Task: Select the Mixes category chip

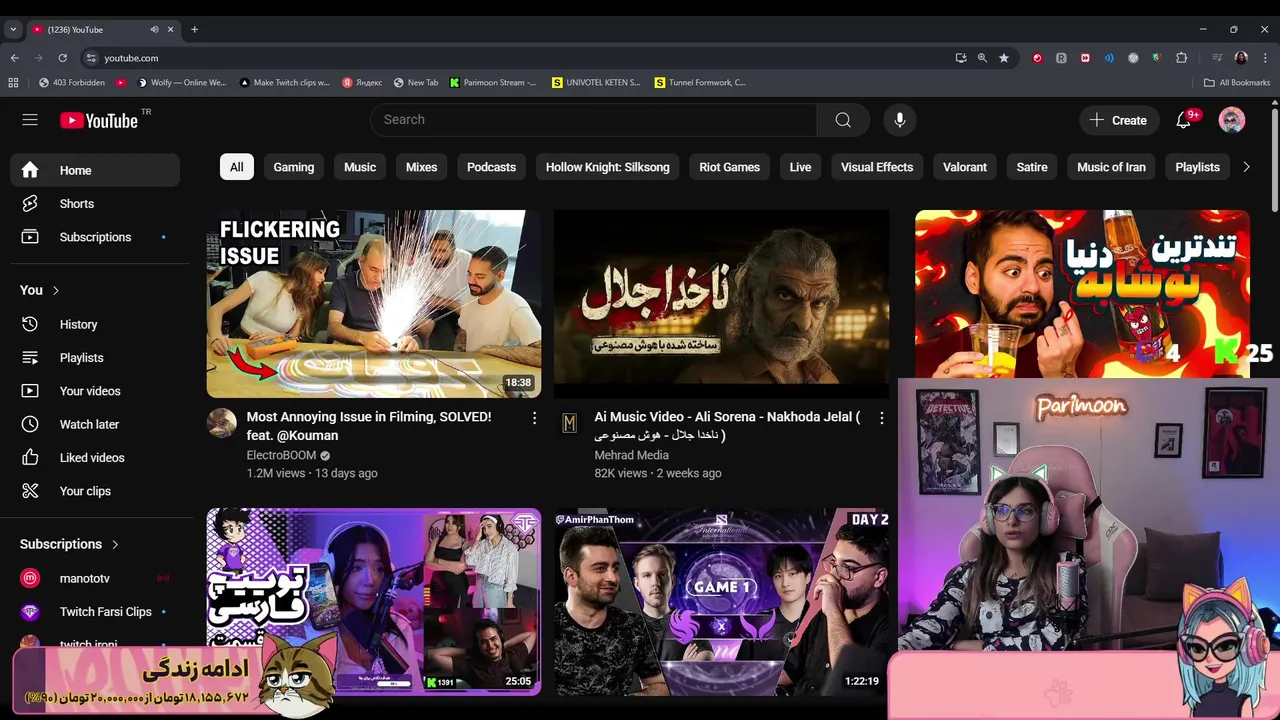Action: pyautogui.click(x=421, y=167)
